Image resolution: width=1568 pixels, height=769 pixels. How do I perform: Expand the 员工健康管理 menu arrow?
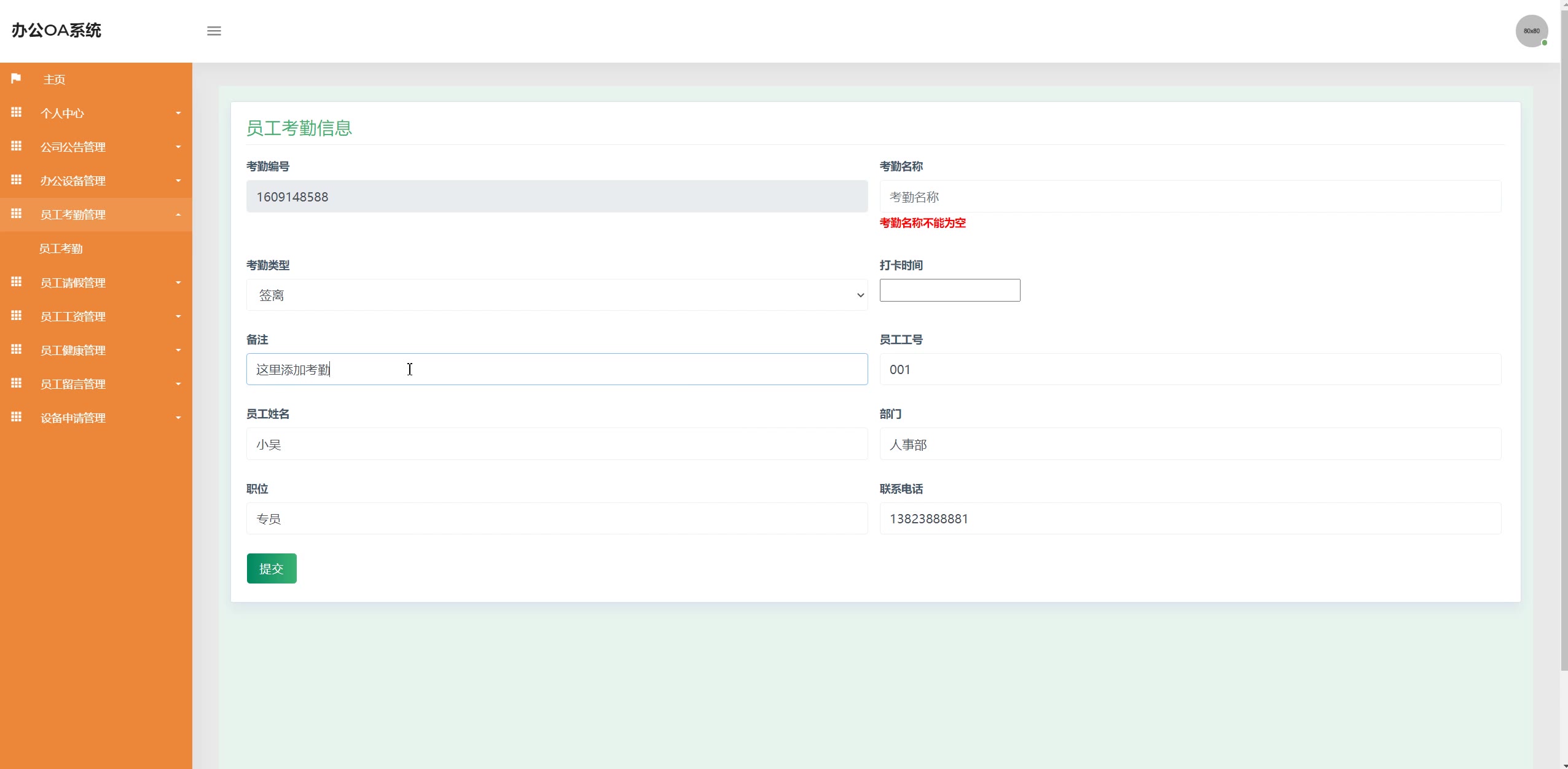click(x=178, y=350)
